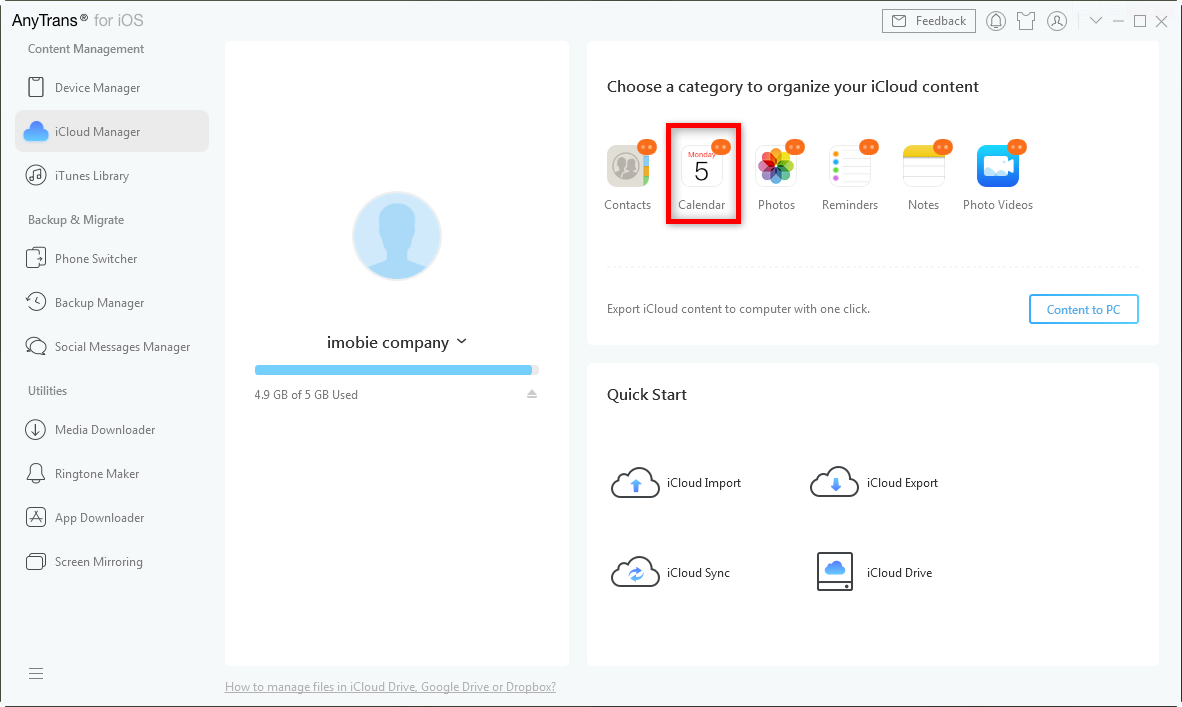Screen dimensions: 1182x707
Task: Open App Downloader in sidebar
Action: [112, 518]
